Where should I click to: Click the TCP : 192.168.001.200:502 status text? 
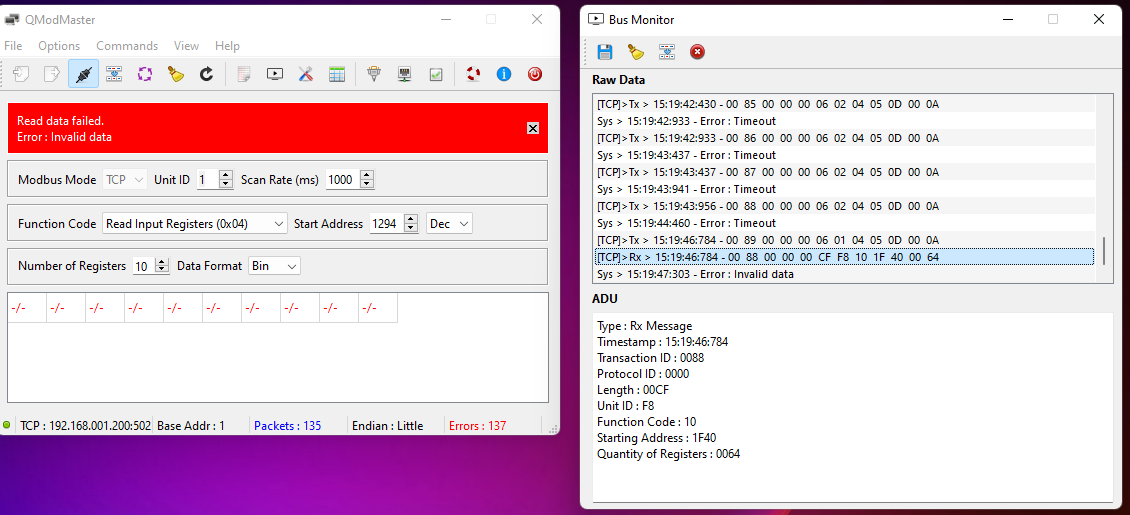point(85,426)
